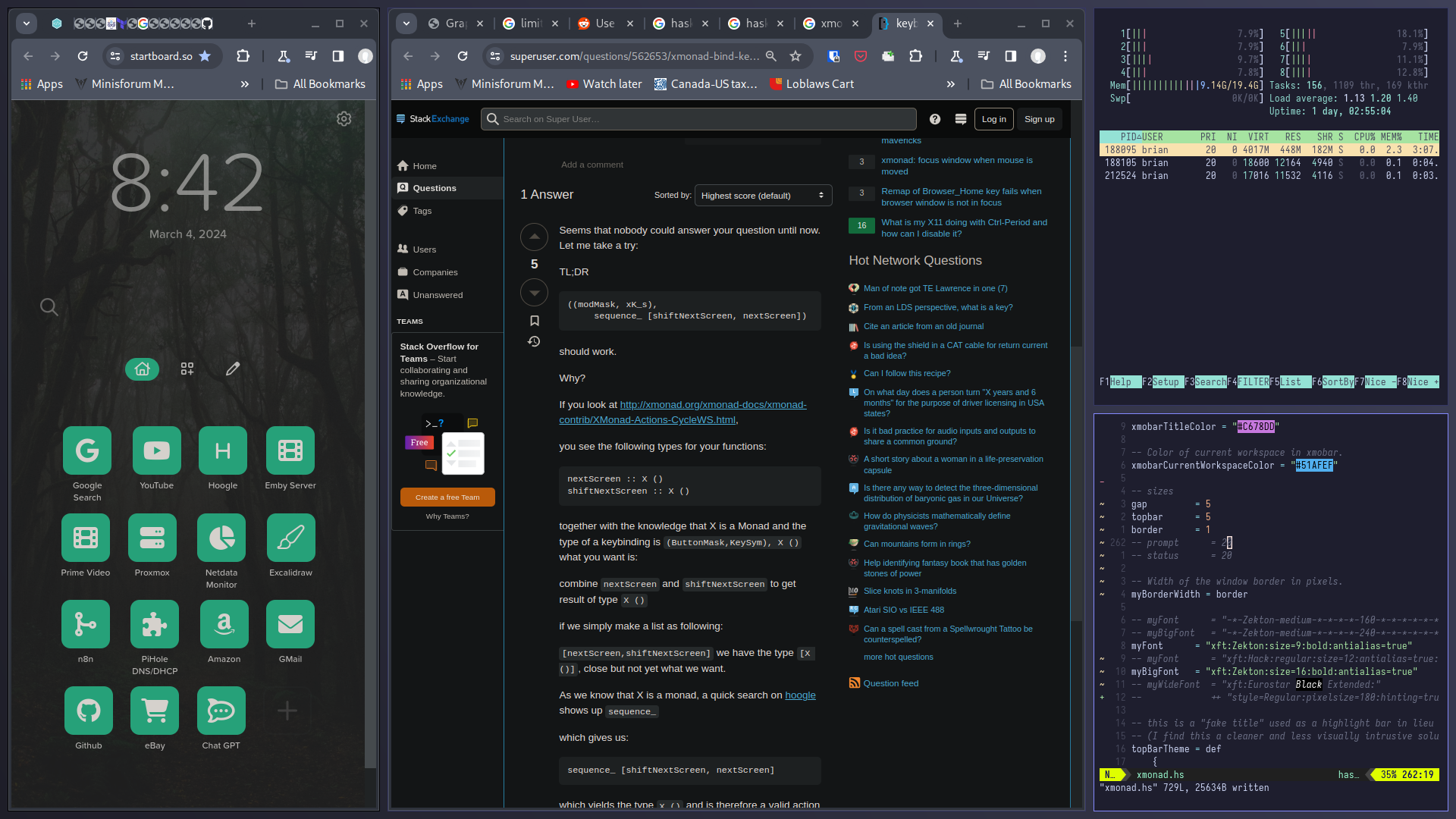The image size is (1456, 819).
Task: Open Stack Exchange site switcher icon
Action: pyautogui.click(x=961, y=119)
